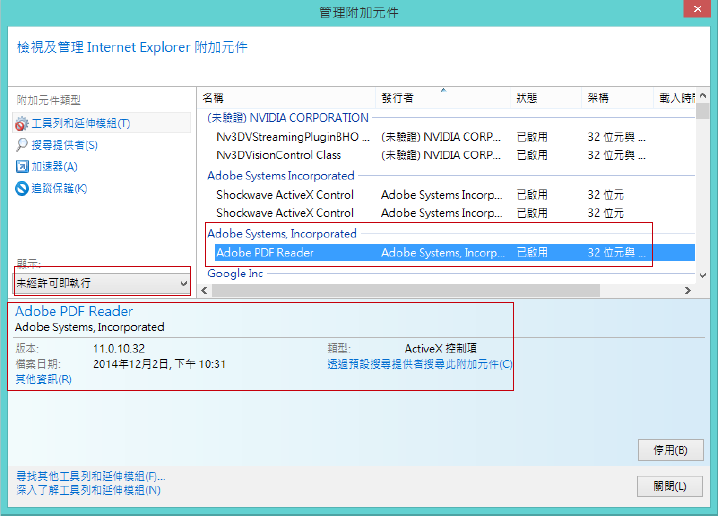Click the horizontal scrollbar thumb
This screenshot has height=518, width=719.
(406, 291)
